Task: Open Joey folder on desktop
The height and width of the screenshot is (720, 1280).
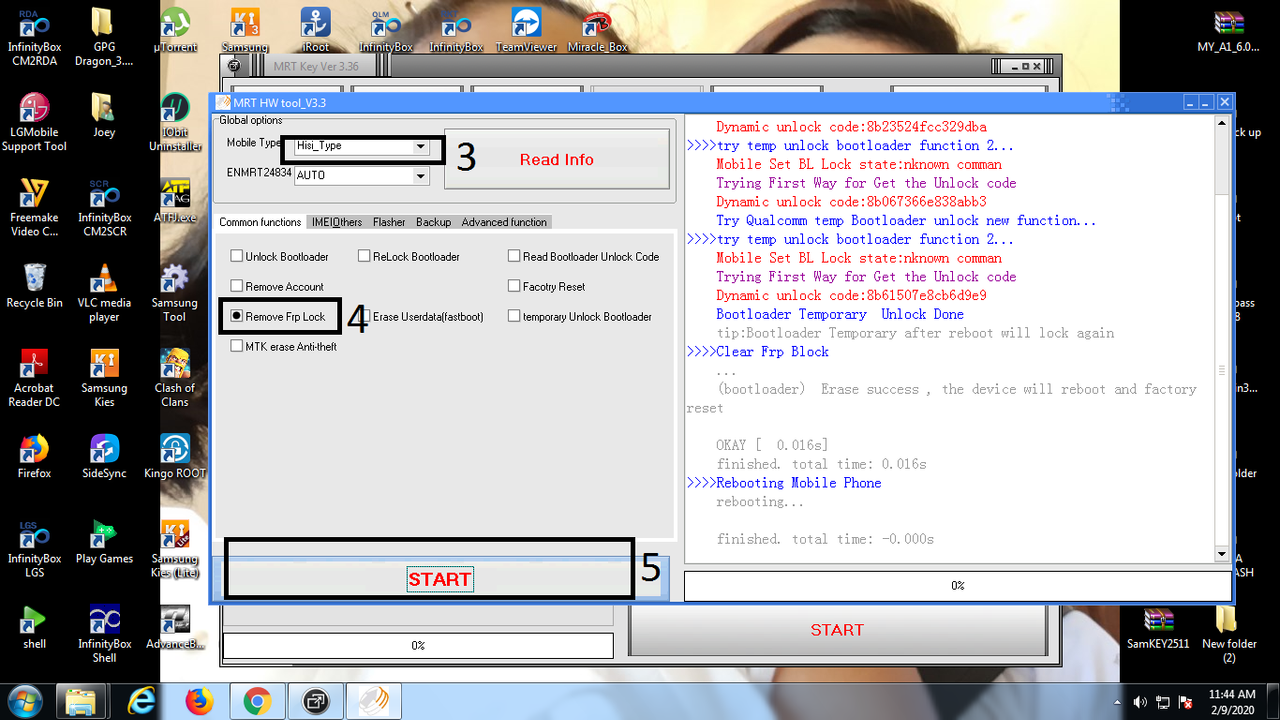Action: pos(104,115)
